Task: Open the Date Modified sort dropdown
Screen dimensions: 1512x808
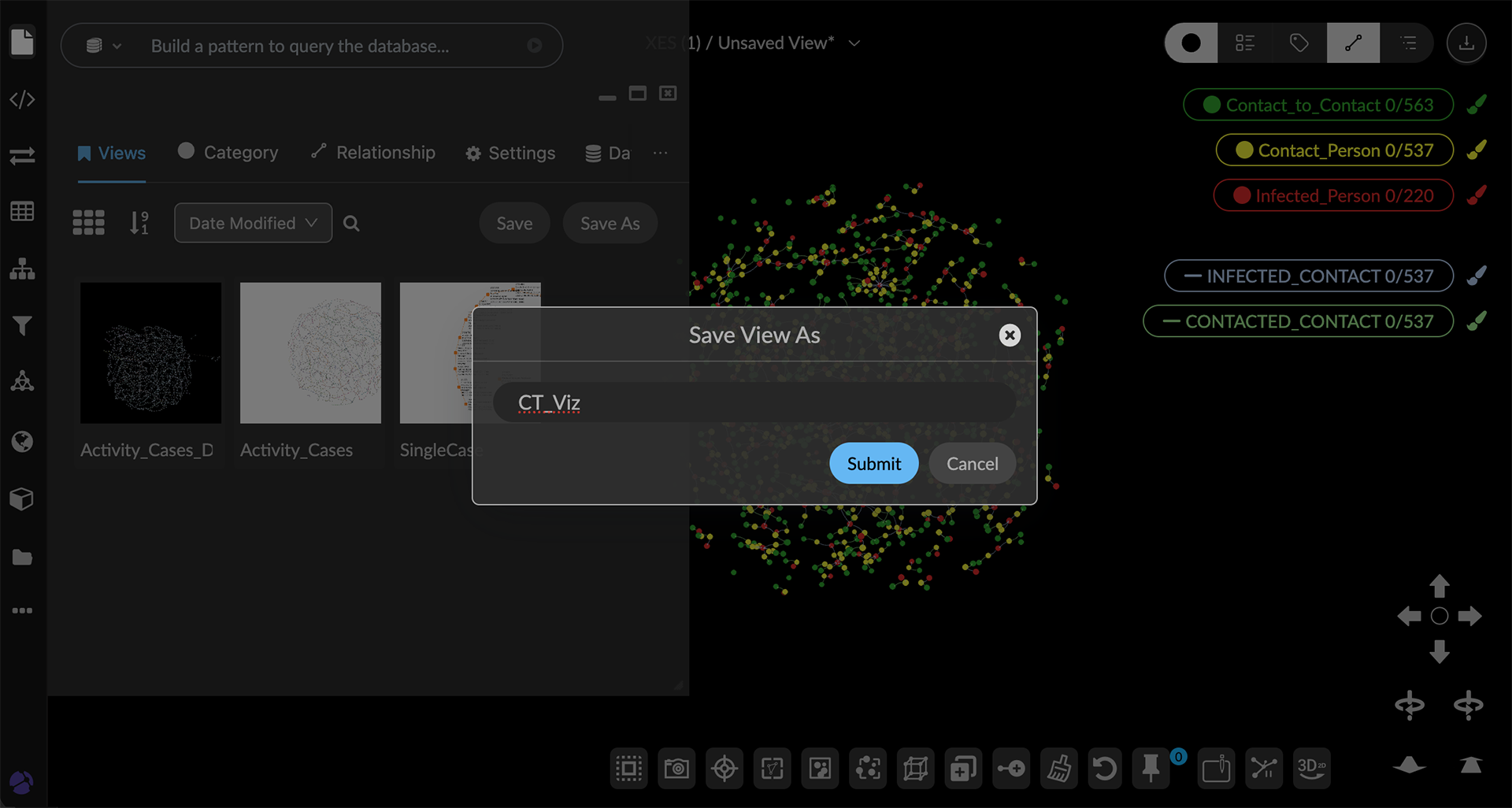Action: coord(253,223)
